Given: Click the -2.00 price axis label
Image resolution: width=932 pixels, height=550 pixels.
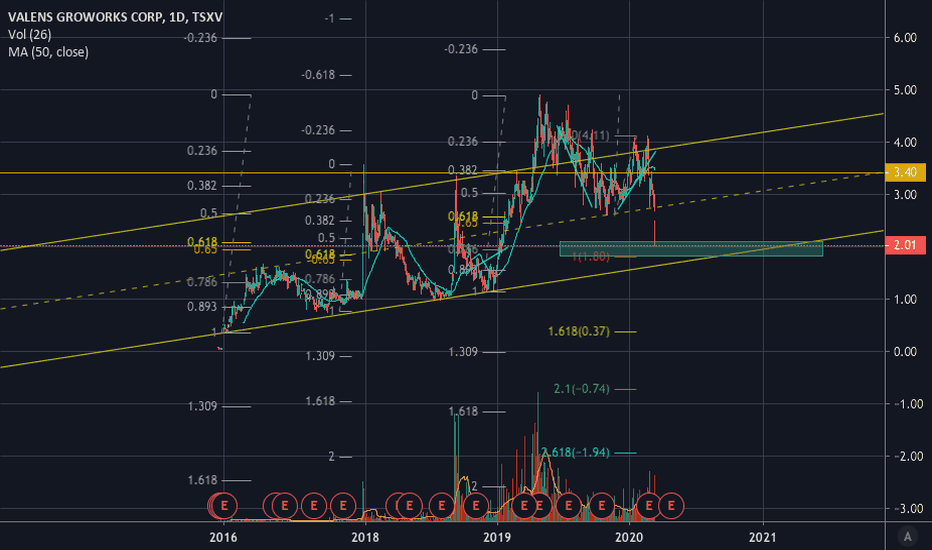Looking at the screenshot, I should pos(908,457).
